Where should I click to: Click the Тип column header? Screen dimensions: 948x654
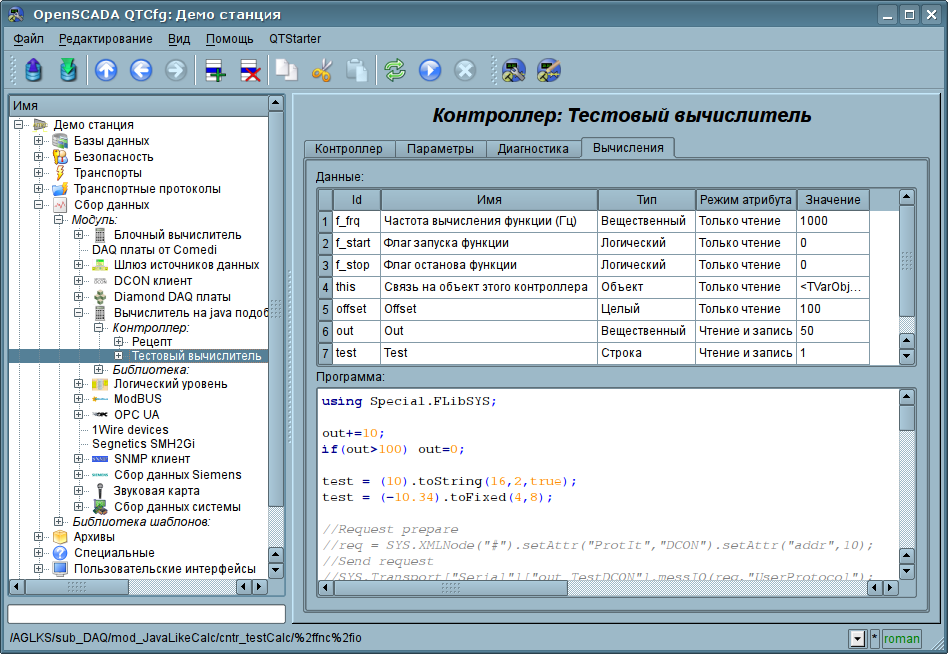646,199
